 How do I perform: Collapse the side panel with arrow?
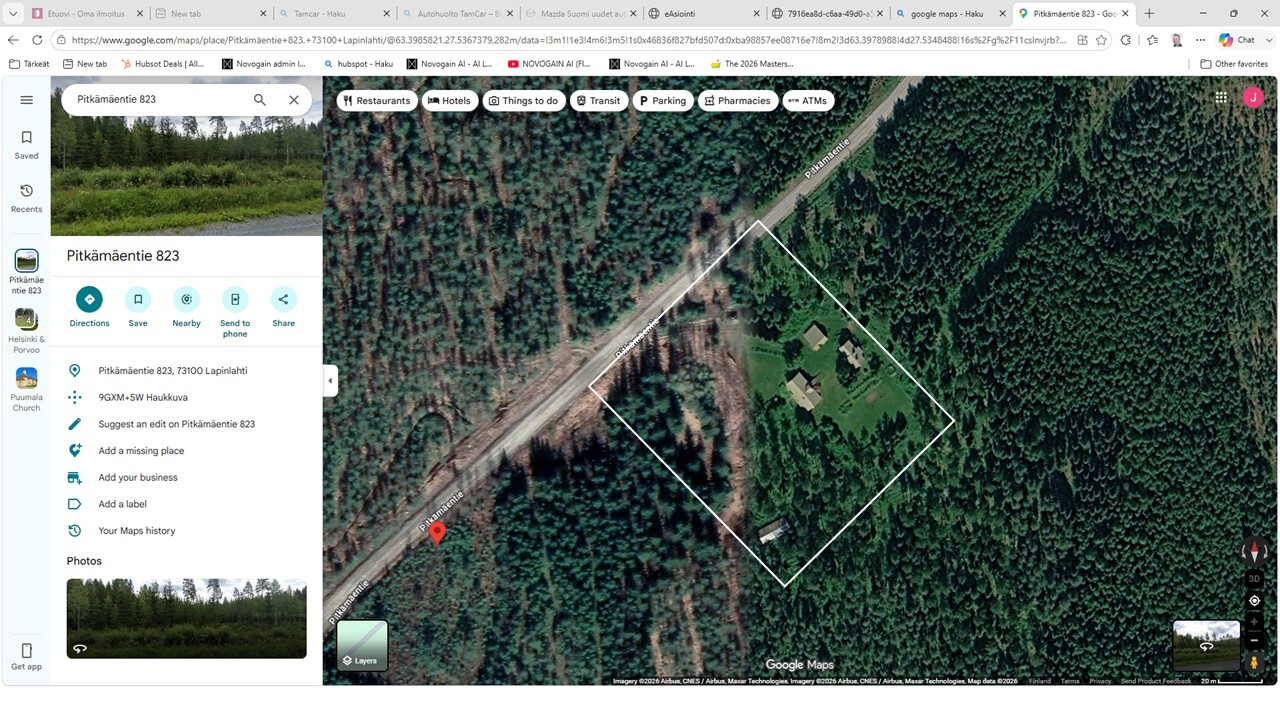click(330, 380)
